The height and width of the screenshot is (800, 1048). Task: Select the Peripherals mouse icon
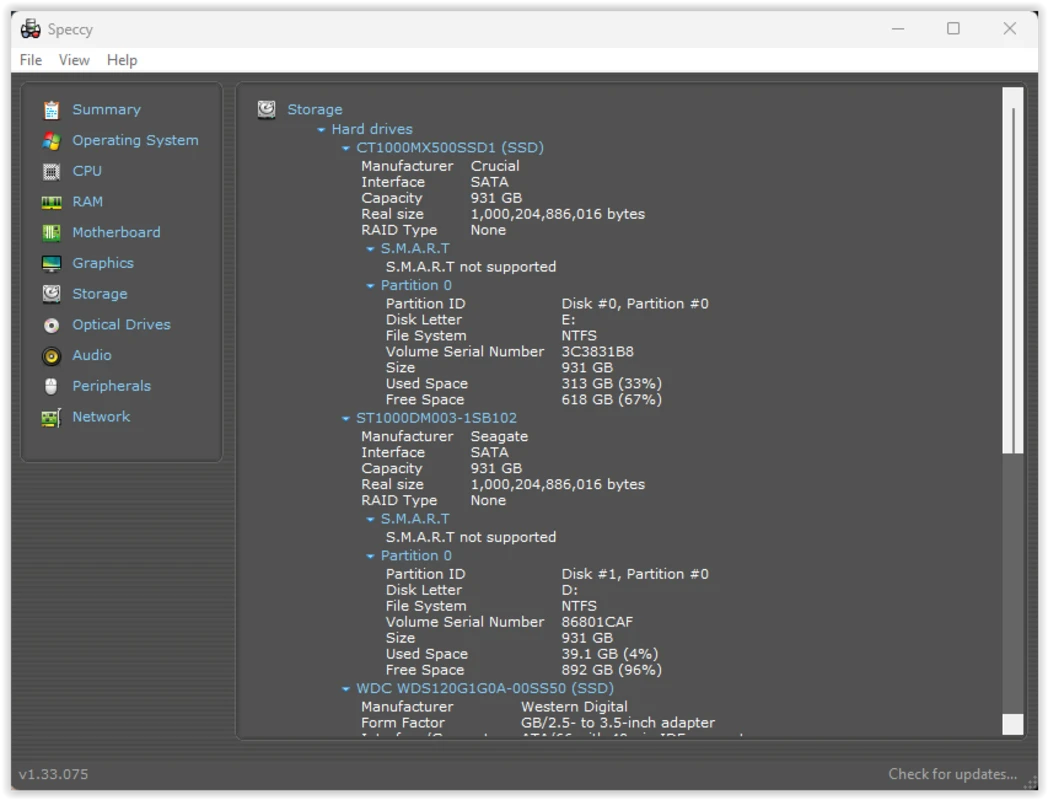pos(52,385)
